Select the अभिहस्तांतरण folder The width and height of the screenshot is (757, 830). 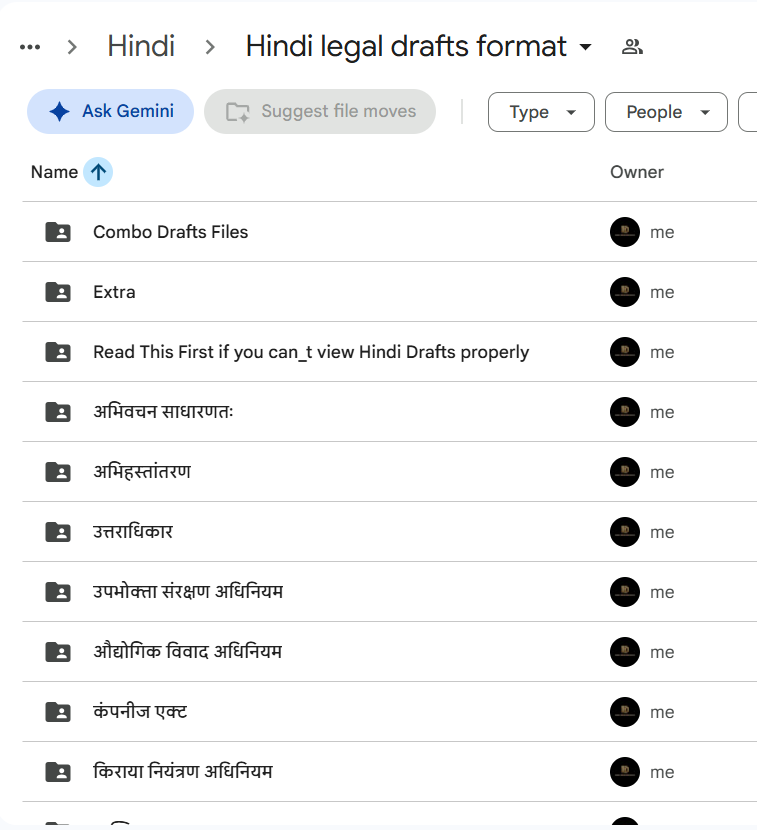tap(142, 472)
